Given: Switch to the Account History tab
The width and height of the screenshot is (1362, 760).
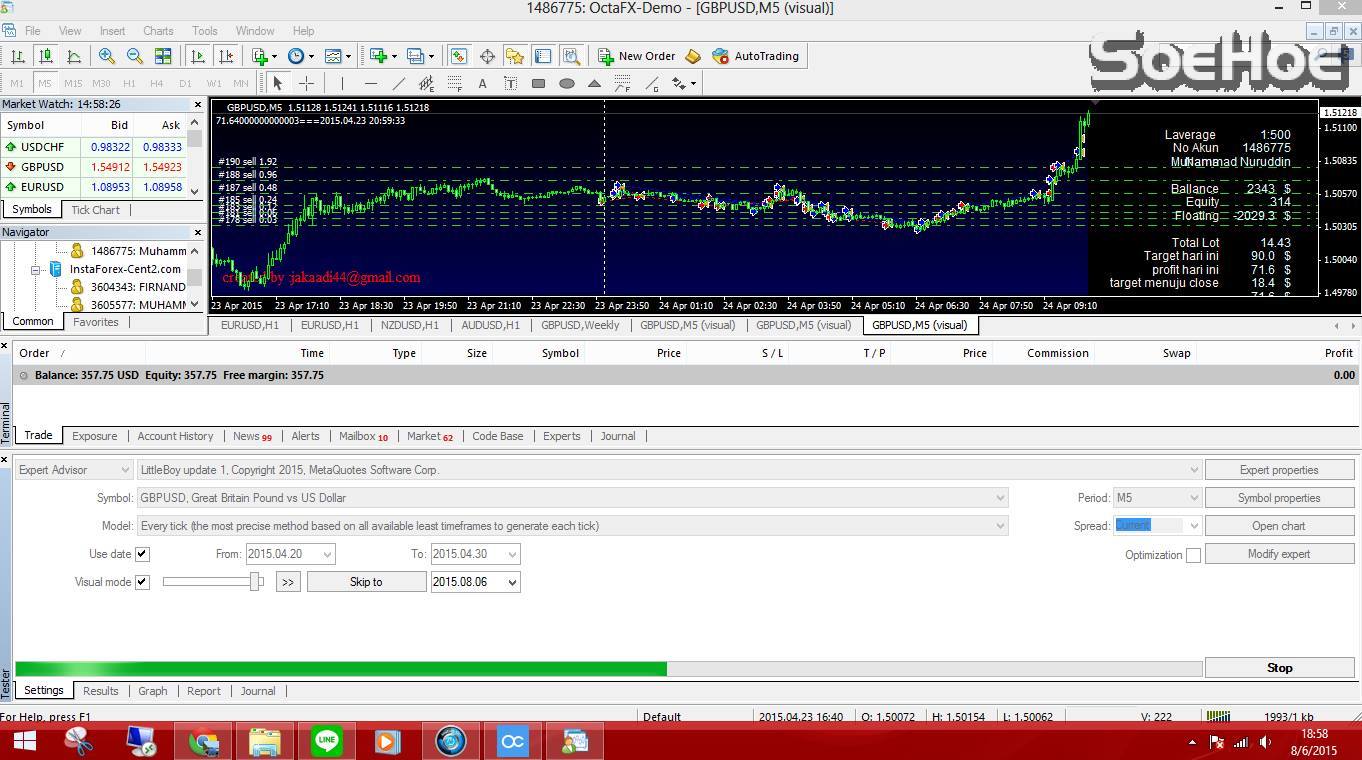Looking at the screenshot, I should click(175, 436).
